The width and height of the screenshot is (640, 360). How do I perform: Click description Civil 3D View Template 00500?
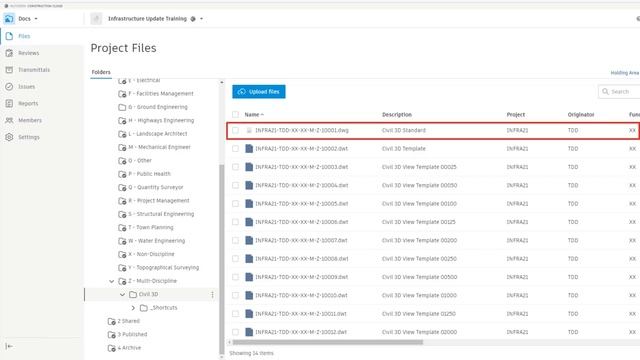pos(419,277)
